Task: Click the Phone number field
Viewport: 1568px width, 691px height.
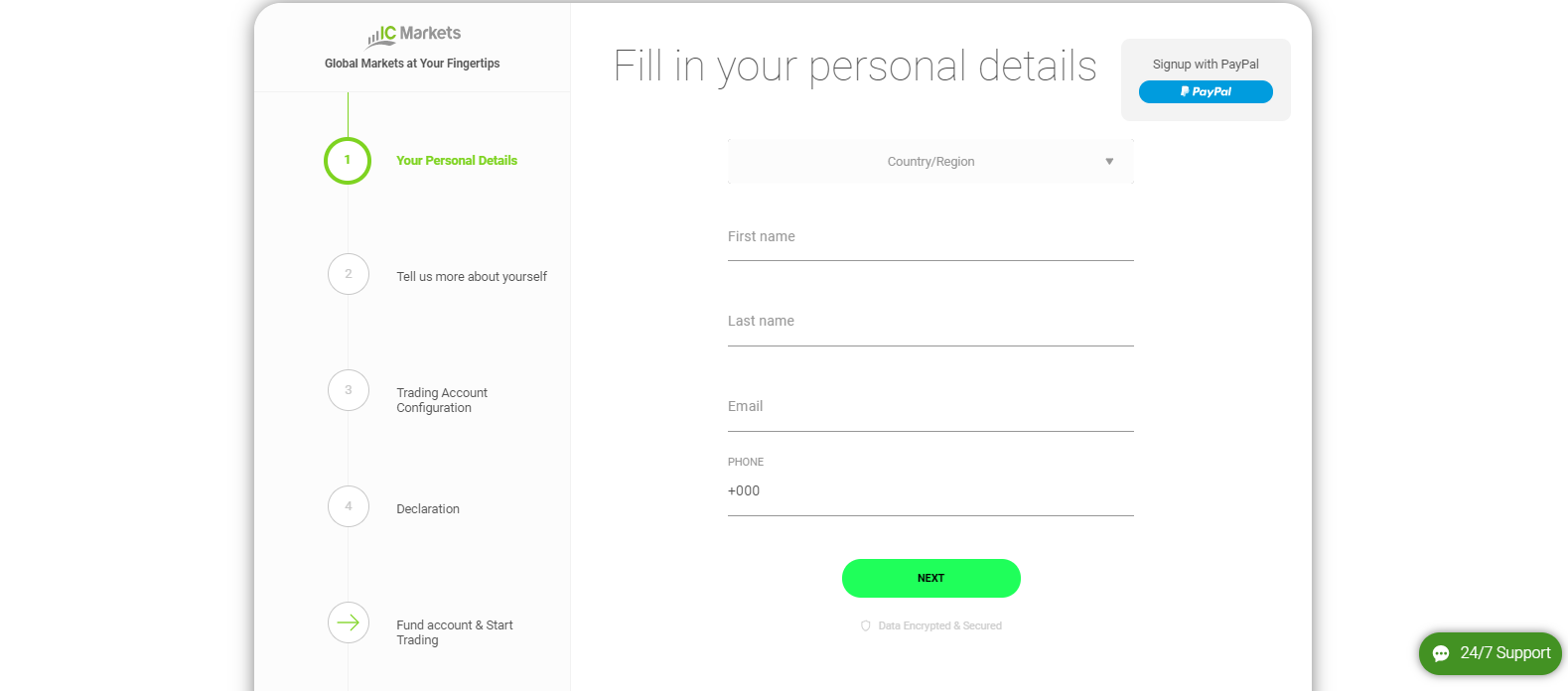Action: [x=930, y=491]
